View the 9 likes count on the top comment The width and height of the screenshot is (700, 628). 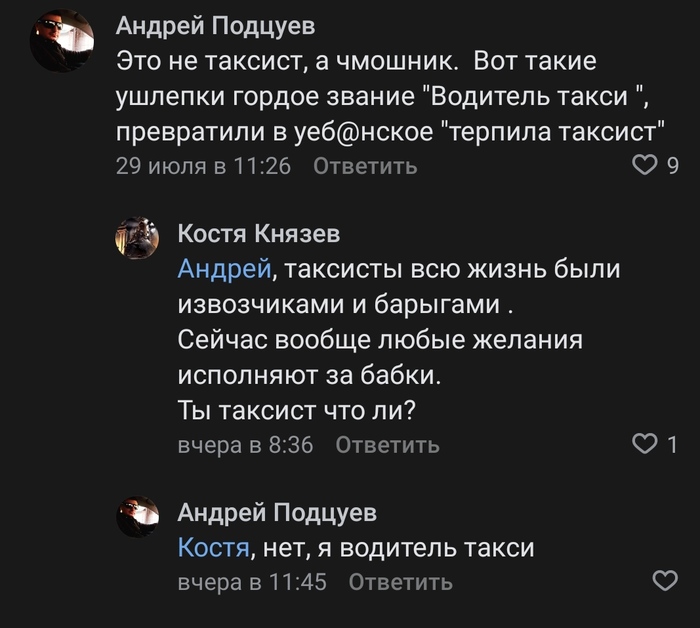point(673,166)
